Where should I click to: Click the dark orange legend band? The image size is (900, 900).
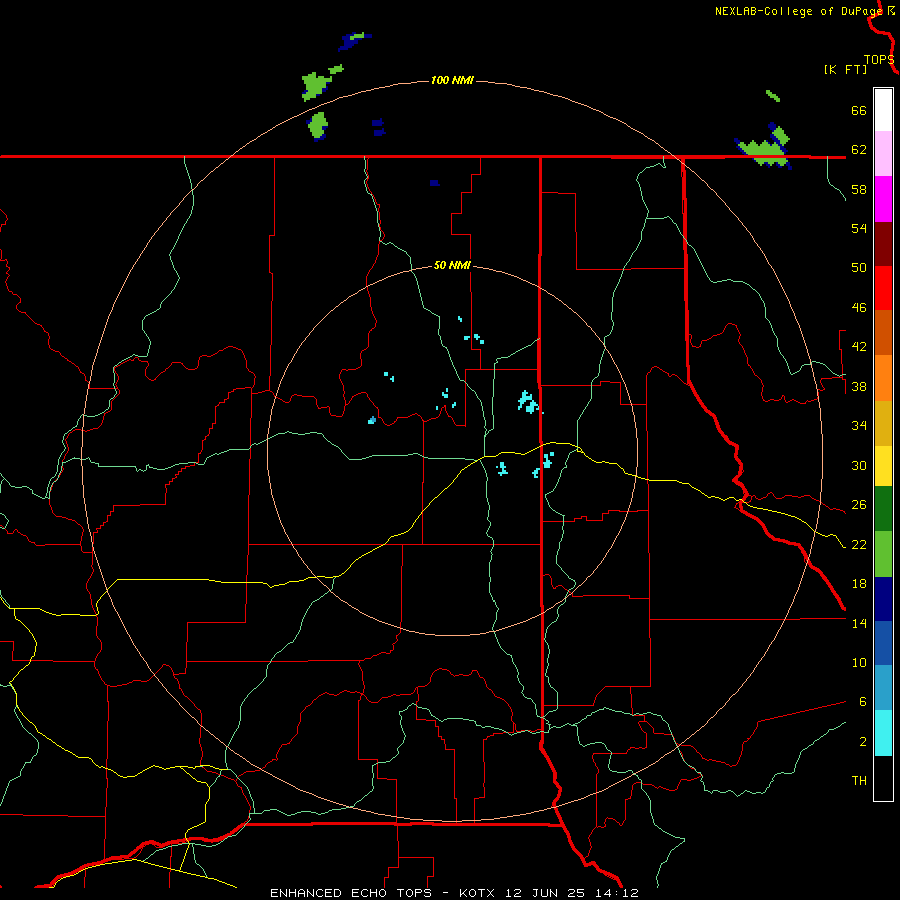883,333
